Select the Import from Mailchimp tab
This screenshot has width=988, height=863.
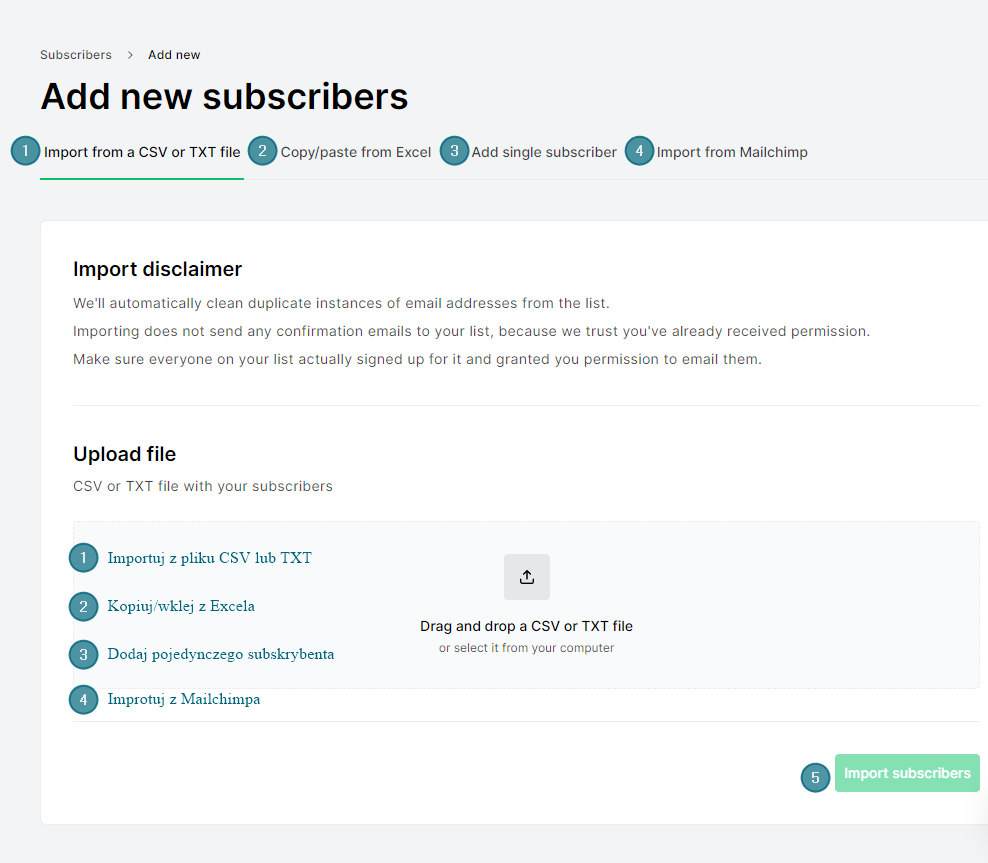(732, 152)
